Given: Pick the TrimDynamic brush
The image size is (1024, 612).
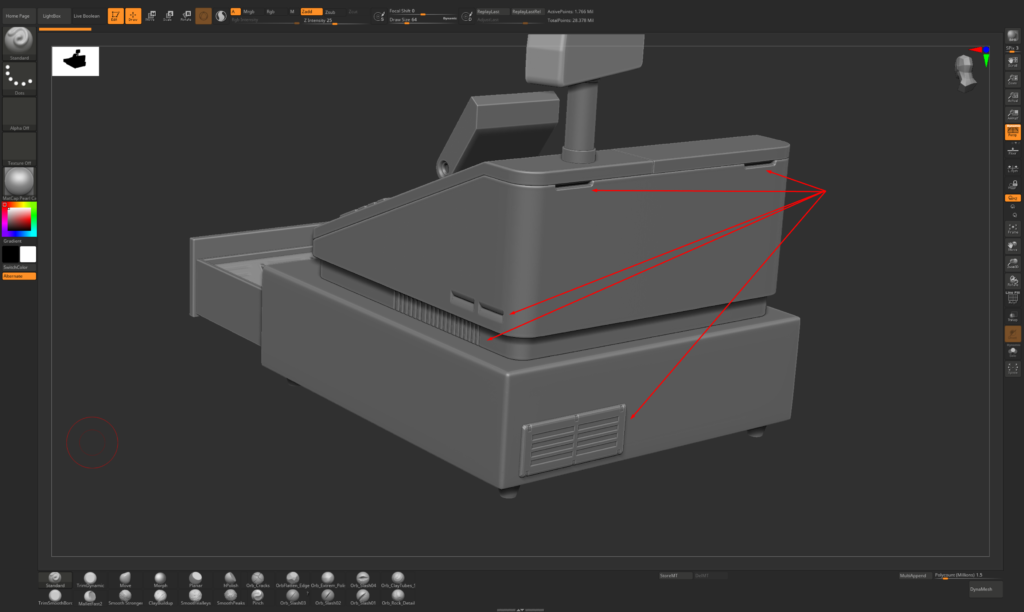Looking at the screenshot, I should coord(90,580).
